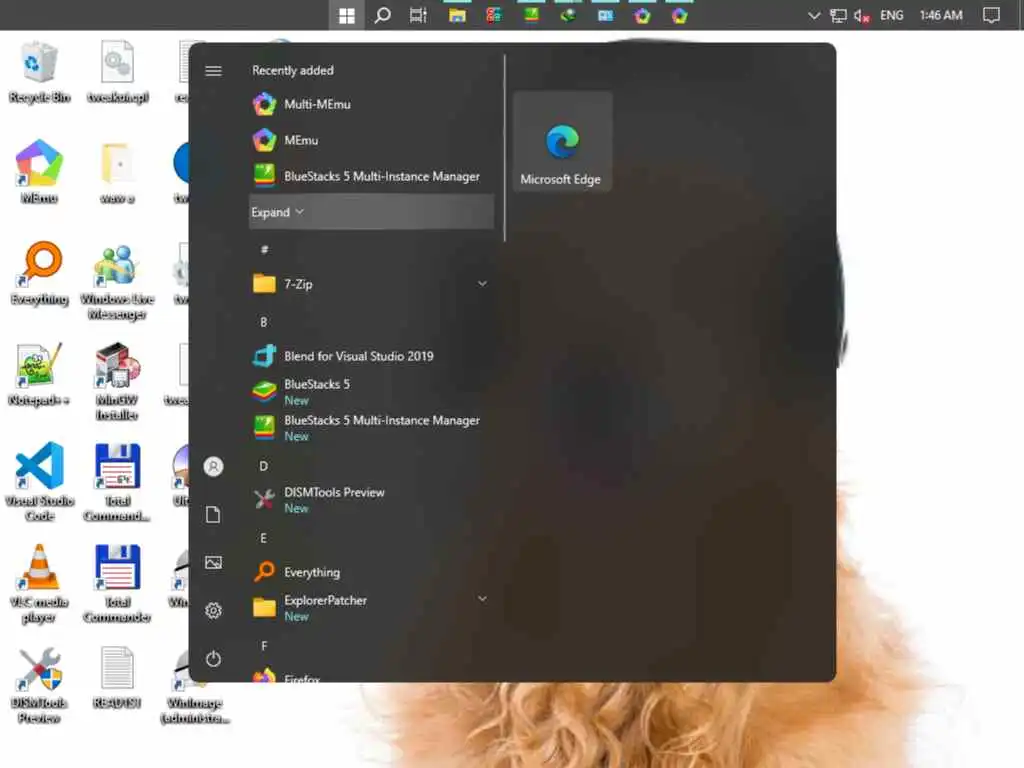Open BlueStacks 5 Multi-Instance Manager under B
This screenshot has height=768, width=1024.
[371, 428]
